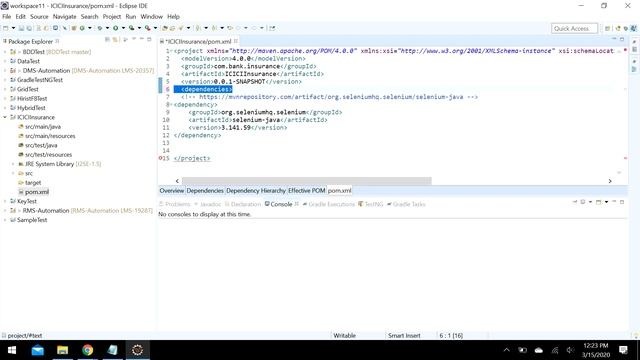This screenshot has height=360, width=640.
Task: Expand the src folder under ICICIInsurance
Action: pyautogui.click(x=13, y=173)
